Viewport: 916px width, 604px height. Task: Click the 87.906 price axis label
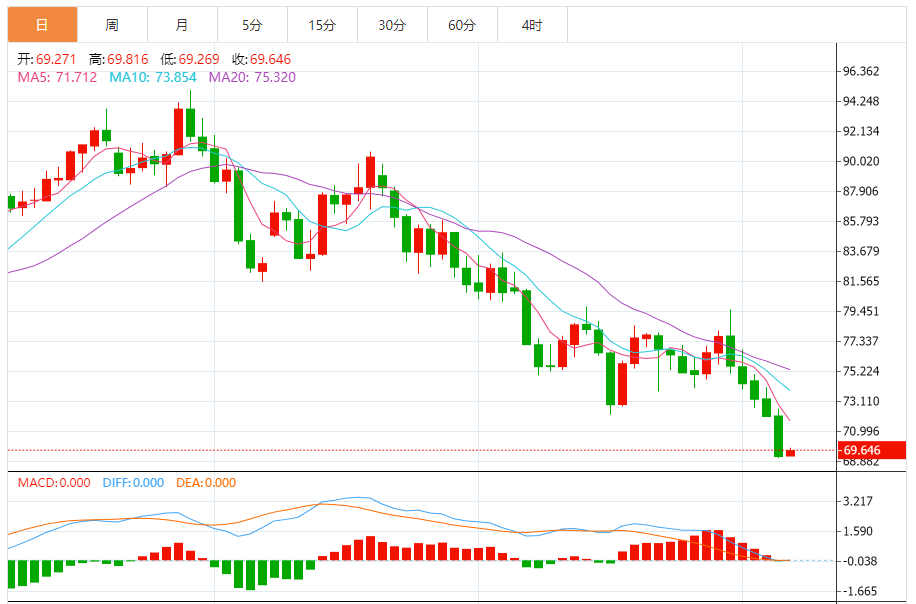click(861, 191)
